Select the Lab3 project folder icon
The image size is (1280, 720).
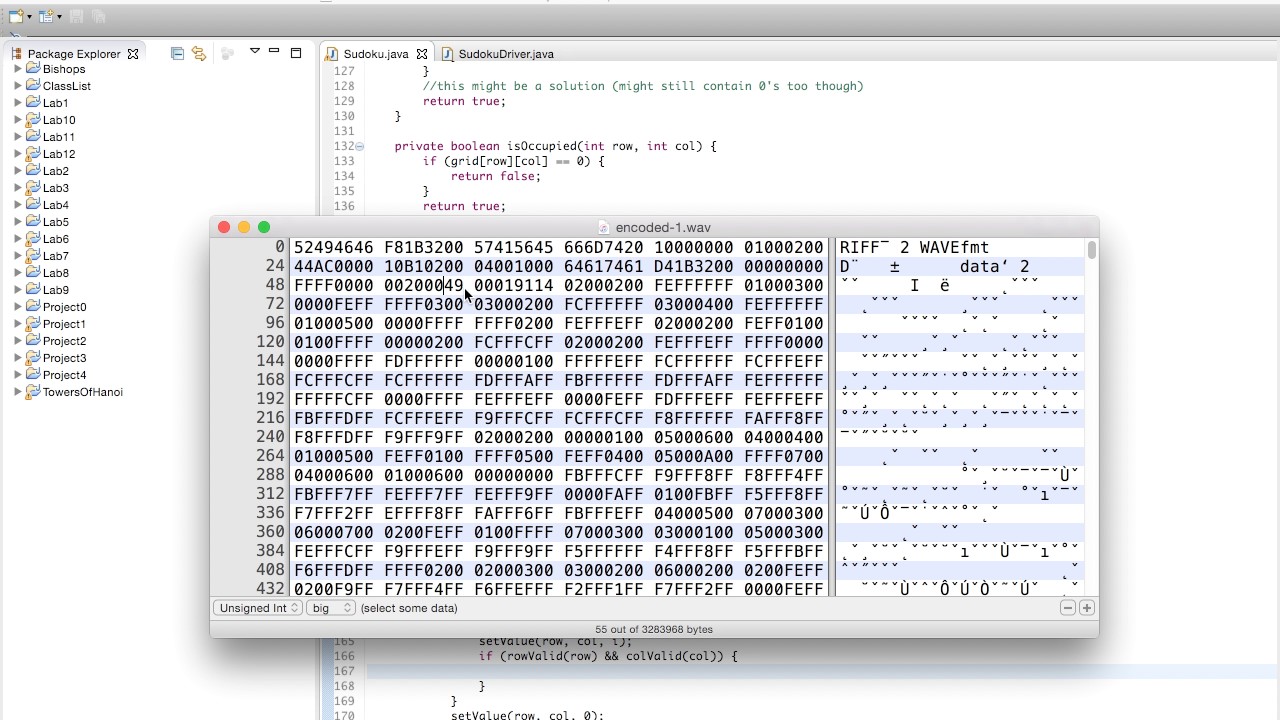33,187
